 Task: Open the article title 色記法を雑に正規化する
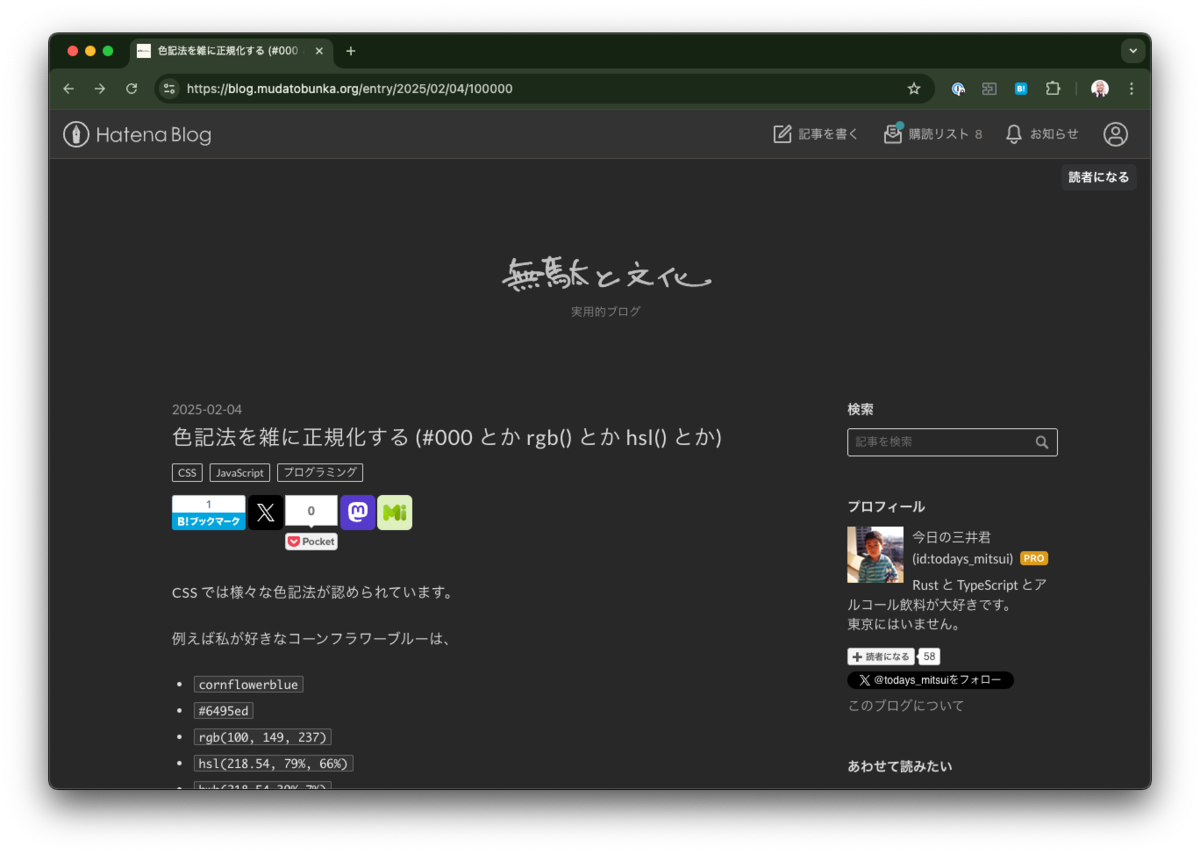[447, 437]
